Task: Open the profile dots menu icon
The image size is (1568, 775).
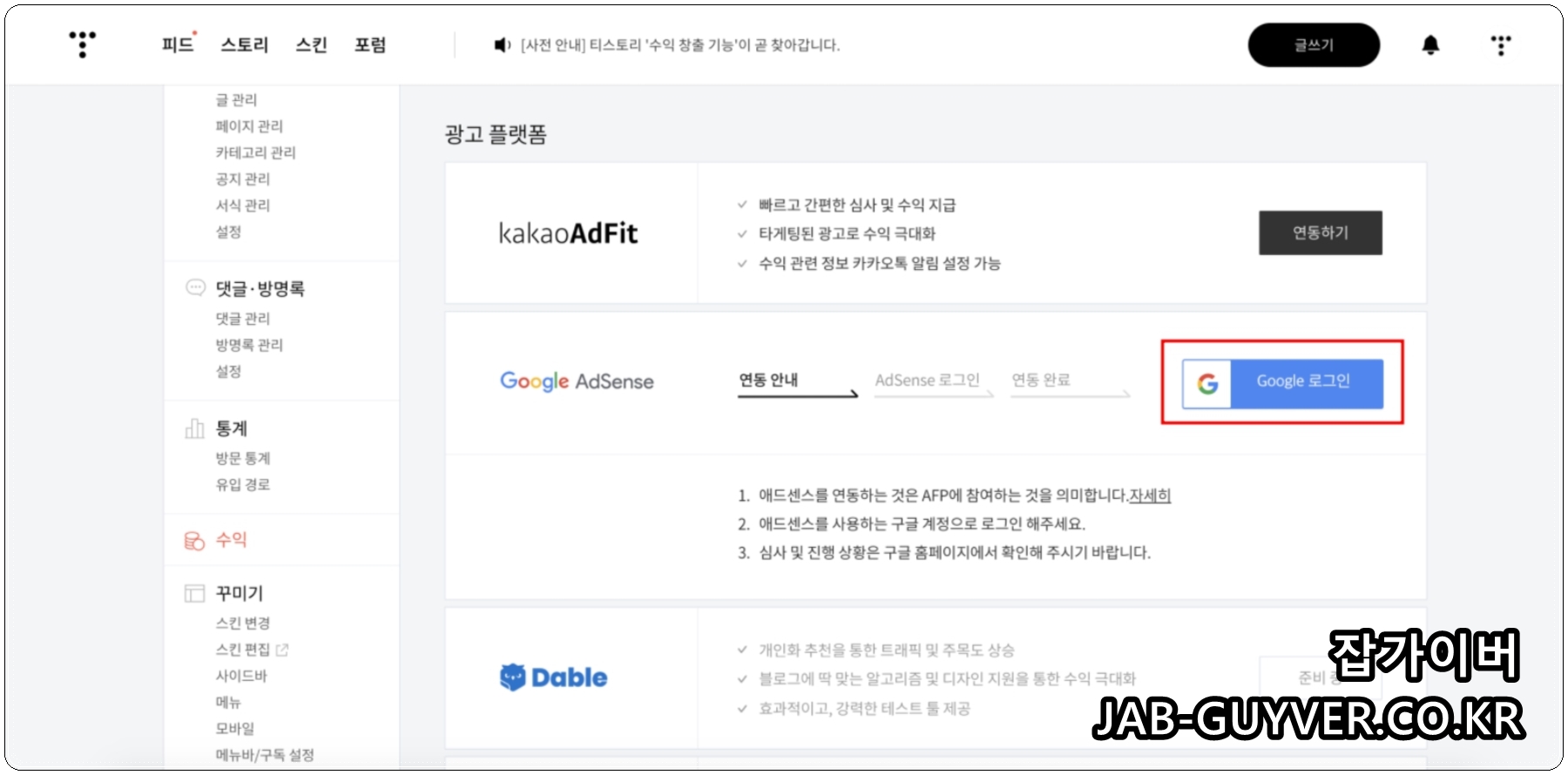Action: 1501,45
